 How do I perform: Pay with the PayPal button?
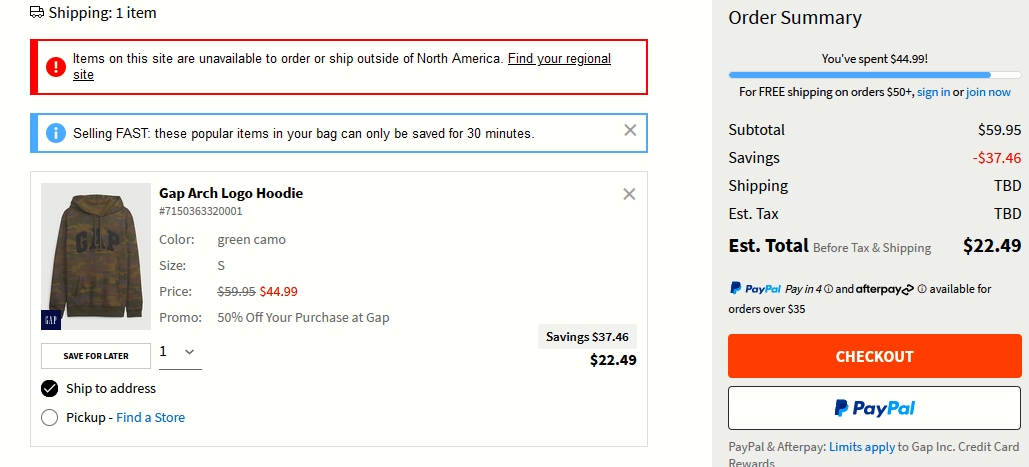point(874,408)
